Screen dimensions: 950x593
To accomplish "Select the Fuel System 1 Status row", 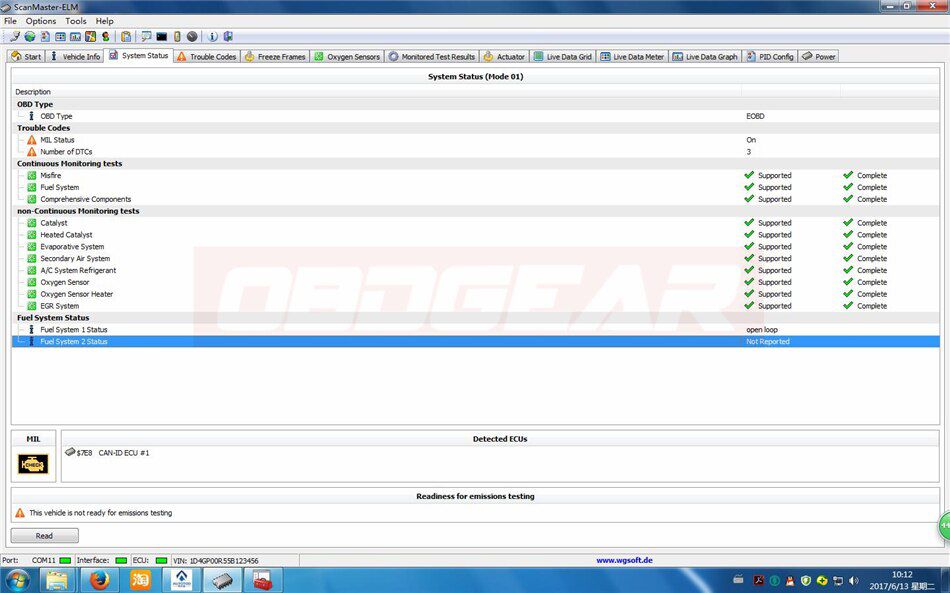I will click(x=476, y=330).
